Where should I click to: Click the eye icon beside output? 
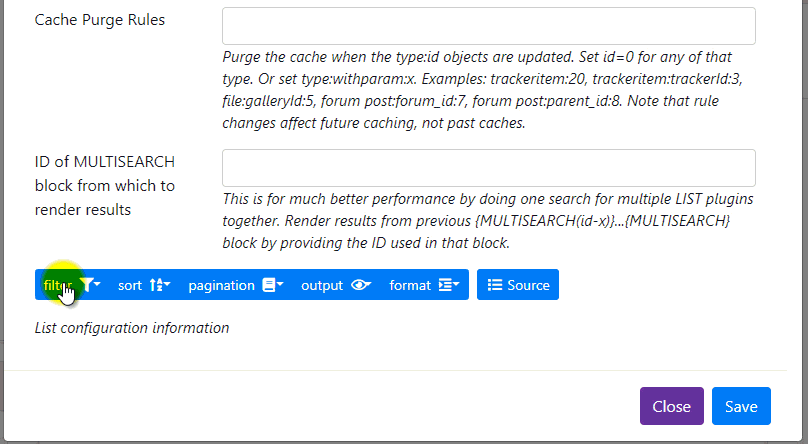click(360, 285)
